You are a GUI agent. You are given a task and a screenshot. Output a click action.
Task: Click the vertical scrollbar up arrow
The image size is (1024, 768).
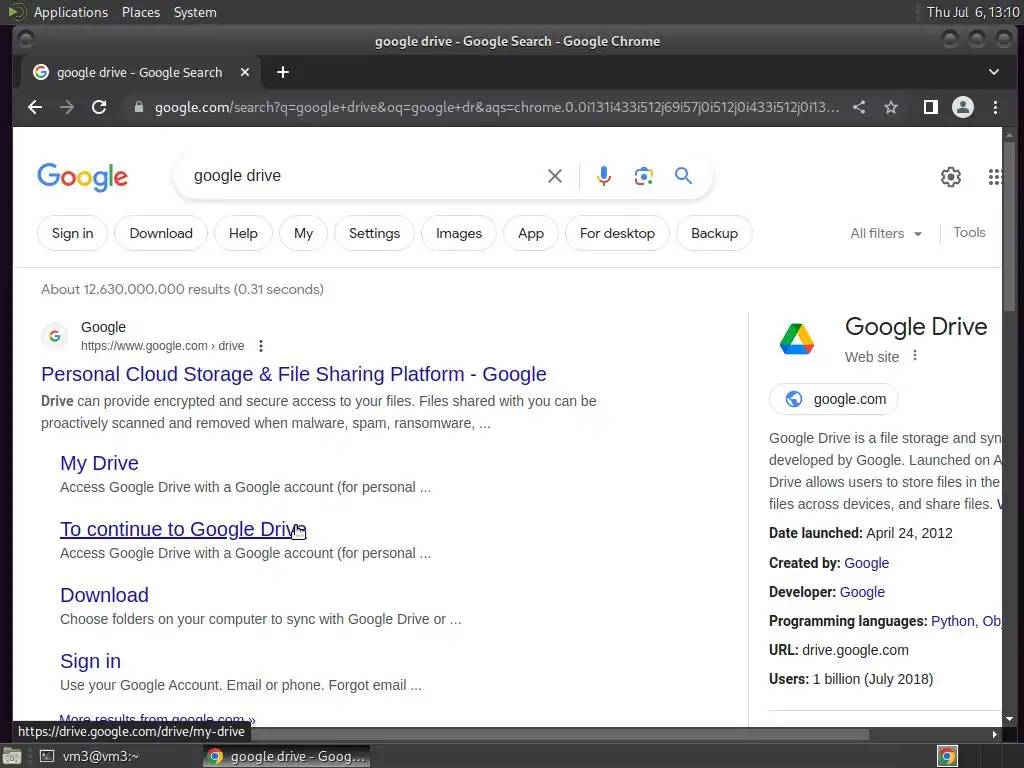(x=1010, y=135)
